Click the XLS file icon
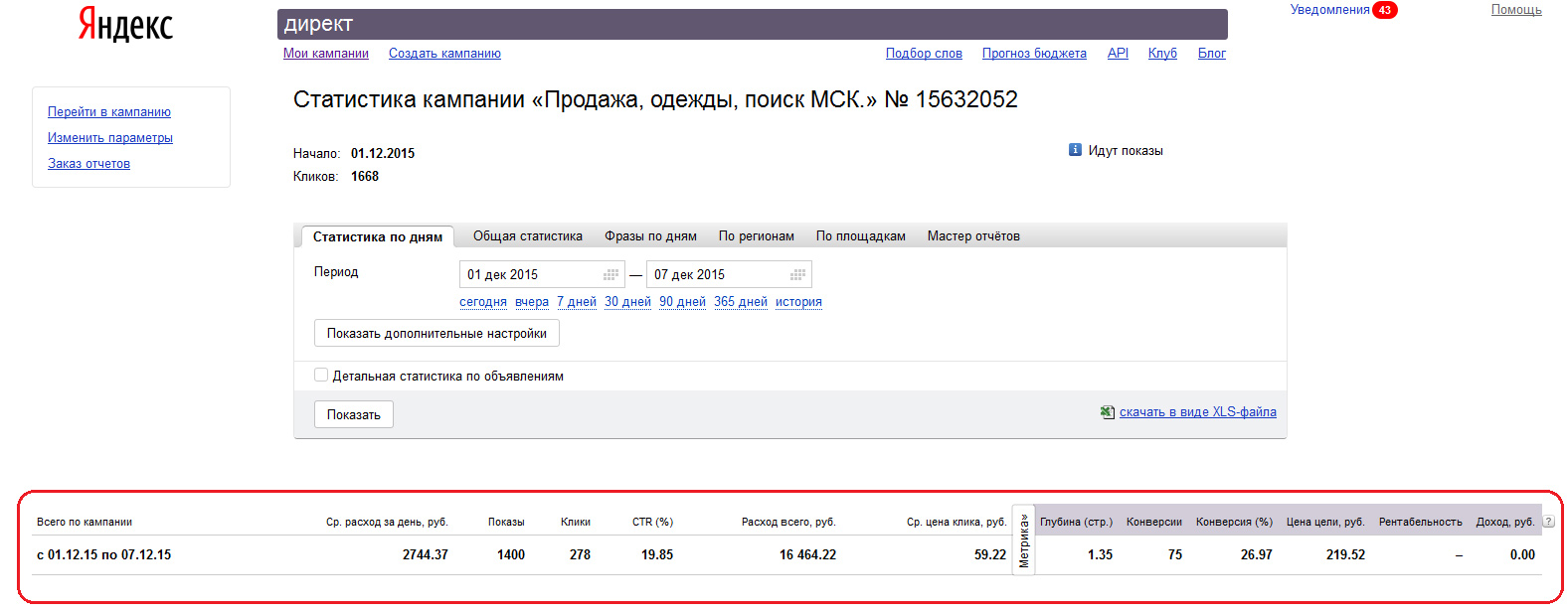 pos(1107,412)
